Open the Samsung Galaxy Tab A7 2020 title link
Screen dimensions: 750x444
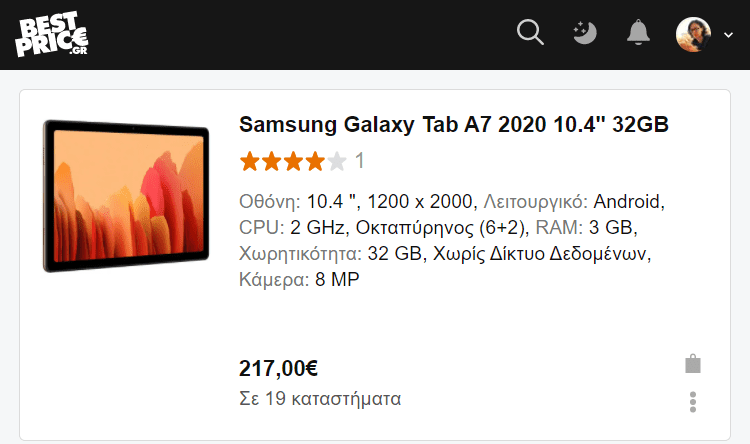(x=453, y=124)
